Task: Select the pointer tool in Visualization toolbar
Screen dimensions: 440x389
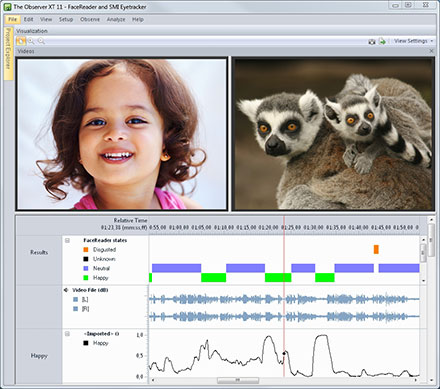Action: 21,41
